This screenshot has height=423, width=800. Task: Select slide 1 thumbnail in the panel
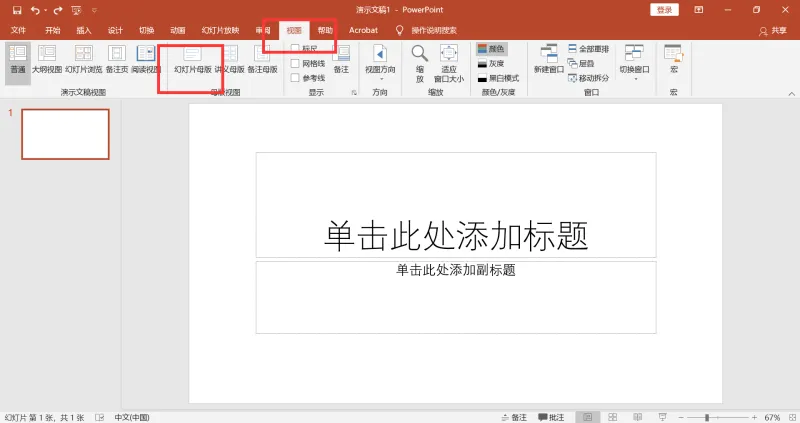point(65,134)
